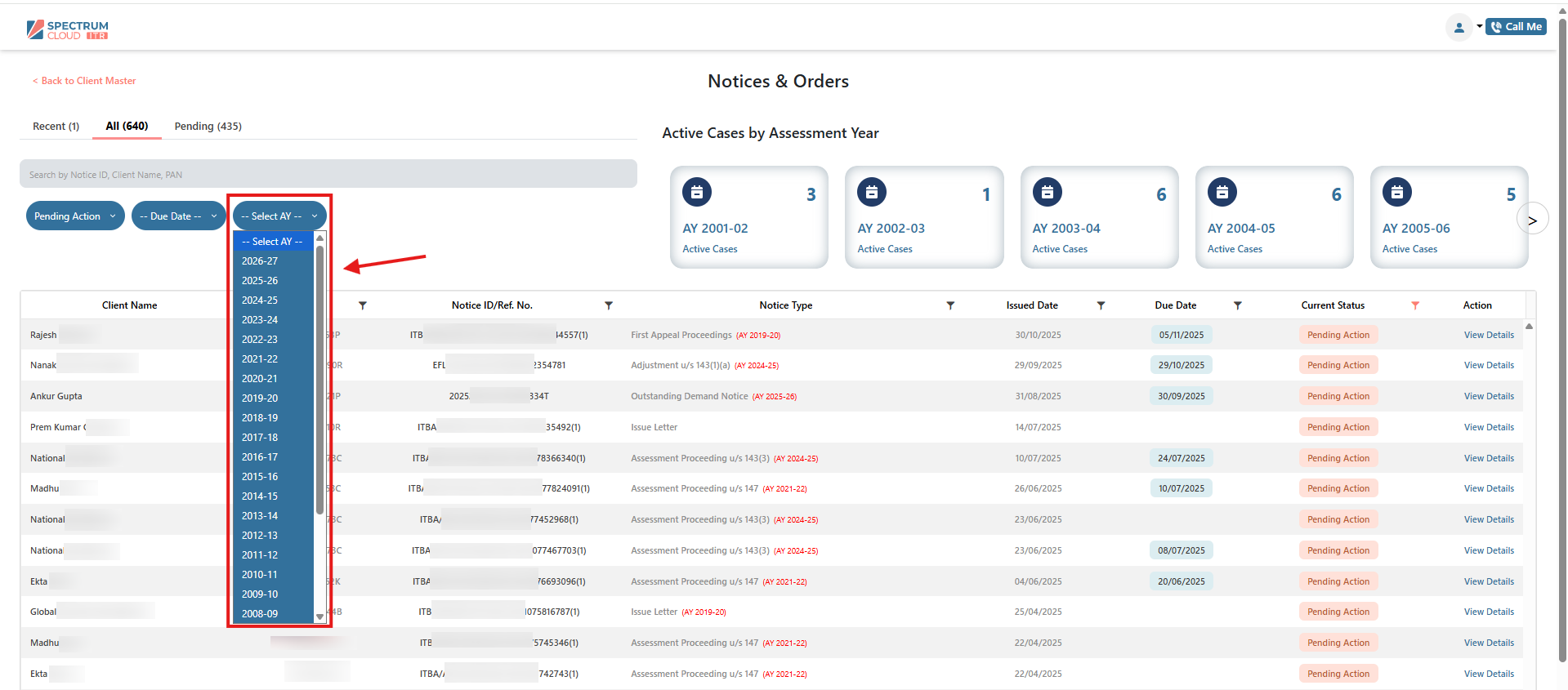Viewport: 1568px width, 690px height.
Task: Switch to the Recent (1) tab
Action: click(x=56, y=127)
